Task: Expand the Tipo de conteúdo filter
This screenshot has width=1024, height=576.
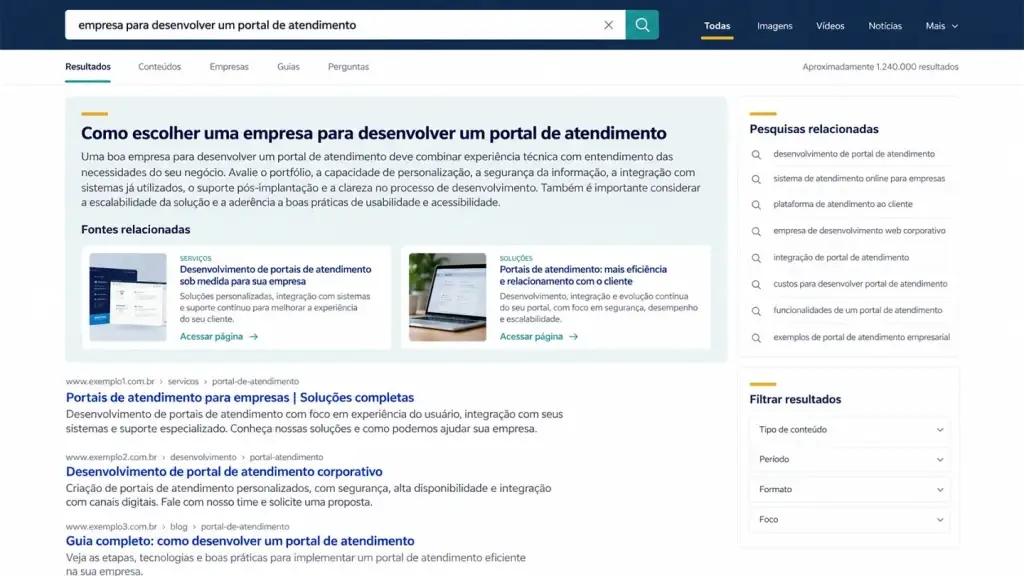Action: click(850, 430)
